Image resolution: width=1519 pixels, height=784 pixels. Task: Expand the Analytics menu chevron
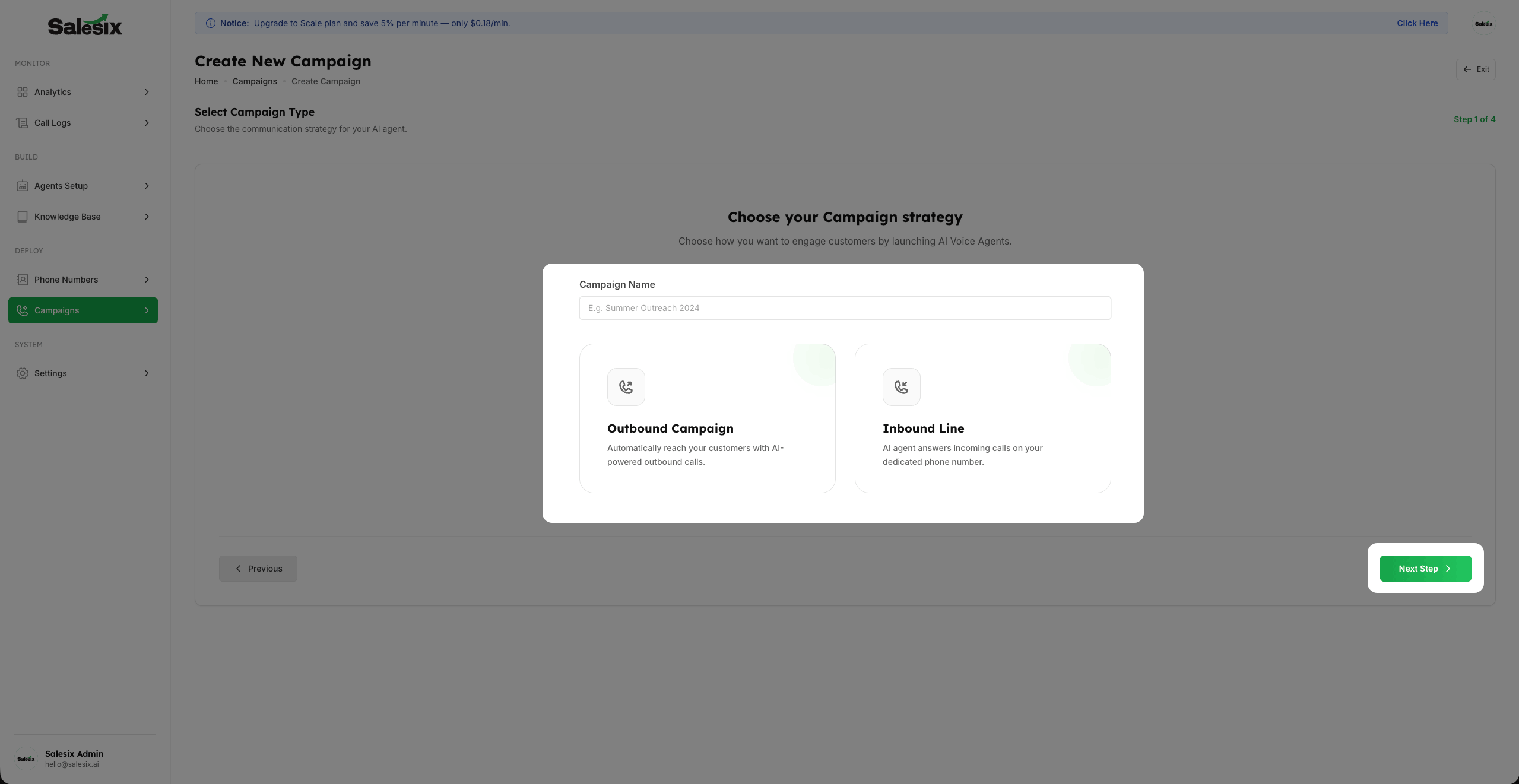[x=147, y=92]
